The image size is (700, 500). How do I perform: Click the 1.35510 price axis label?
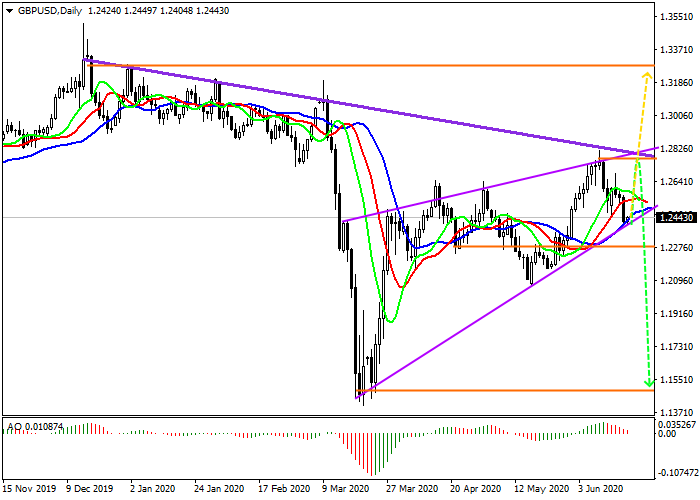pos(677,17)
